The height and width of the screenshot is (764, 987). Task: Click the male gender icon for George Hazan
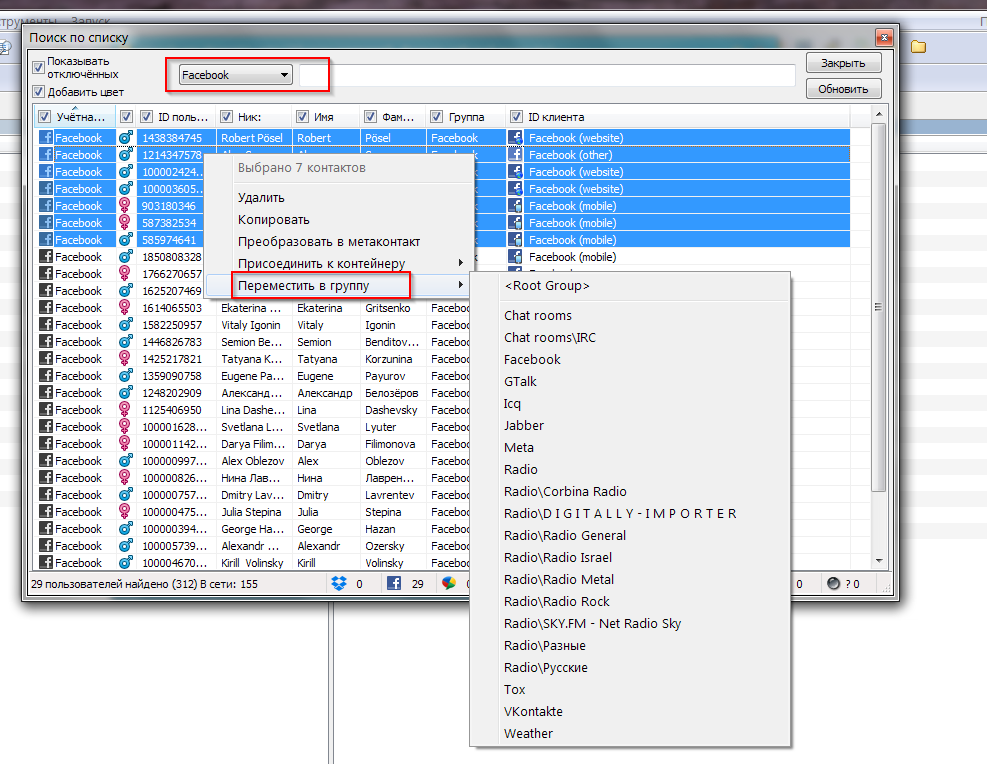pos(126,528)
